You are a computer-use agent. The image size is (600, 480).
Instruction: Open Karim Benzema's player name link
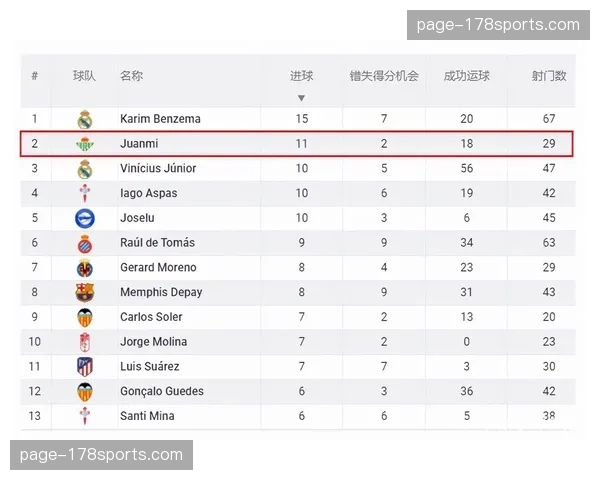point(160,119)
